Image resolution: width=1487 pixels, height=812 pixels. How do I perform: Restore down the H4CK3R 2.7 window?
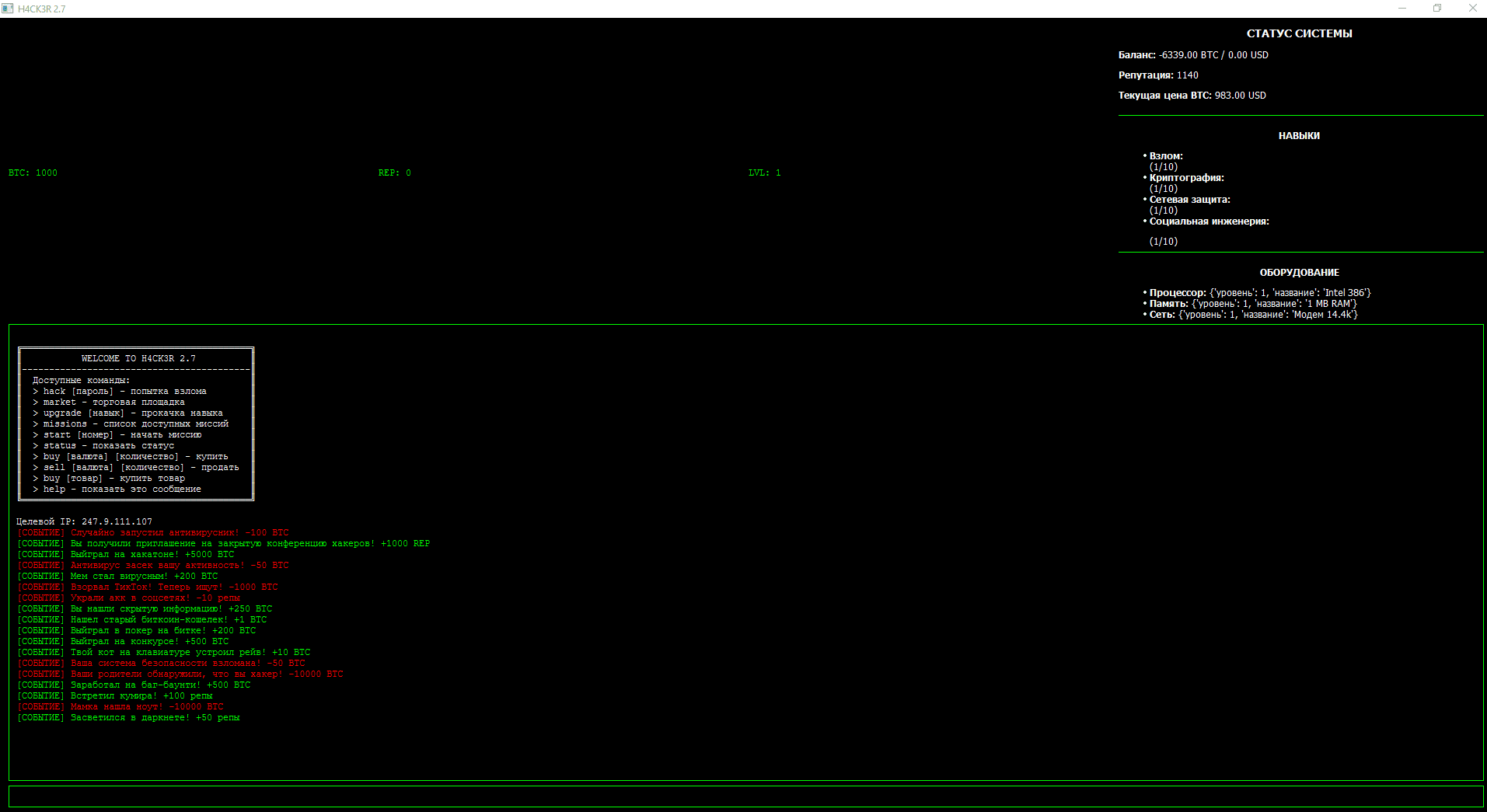point(1437,9)
